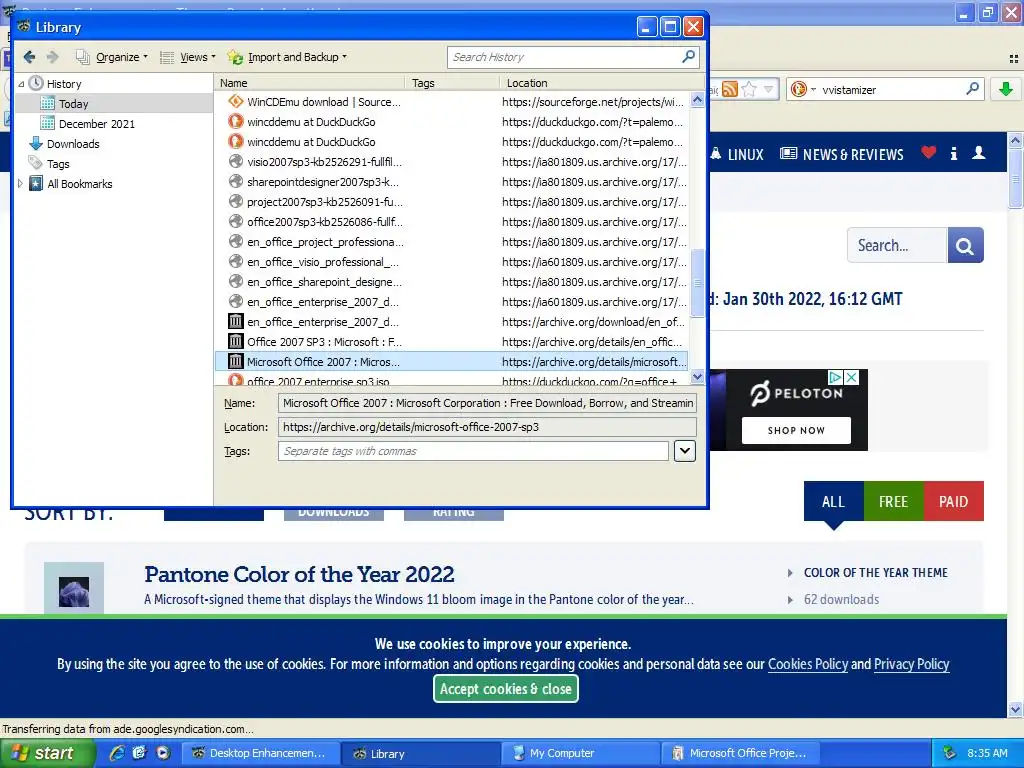
Task: Select en_office_visio_professional entry
Action: click(x=452, y=262)
